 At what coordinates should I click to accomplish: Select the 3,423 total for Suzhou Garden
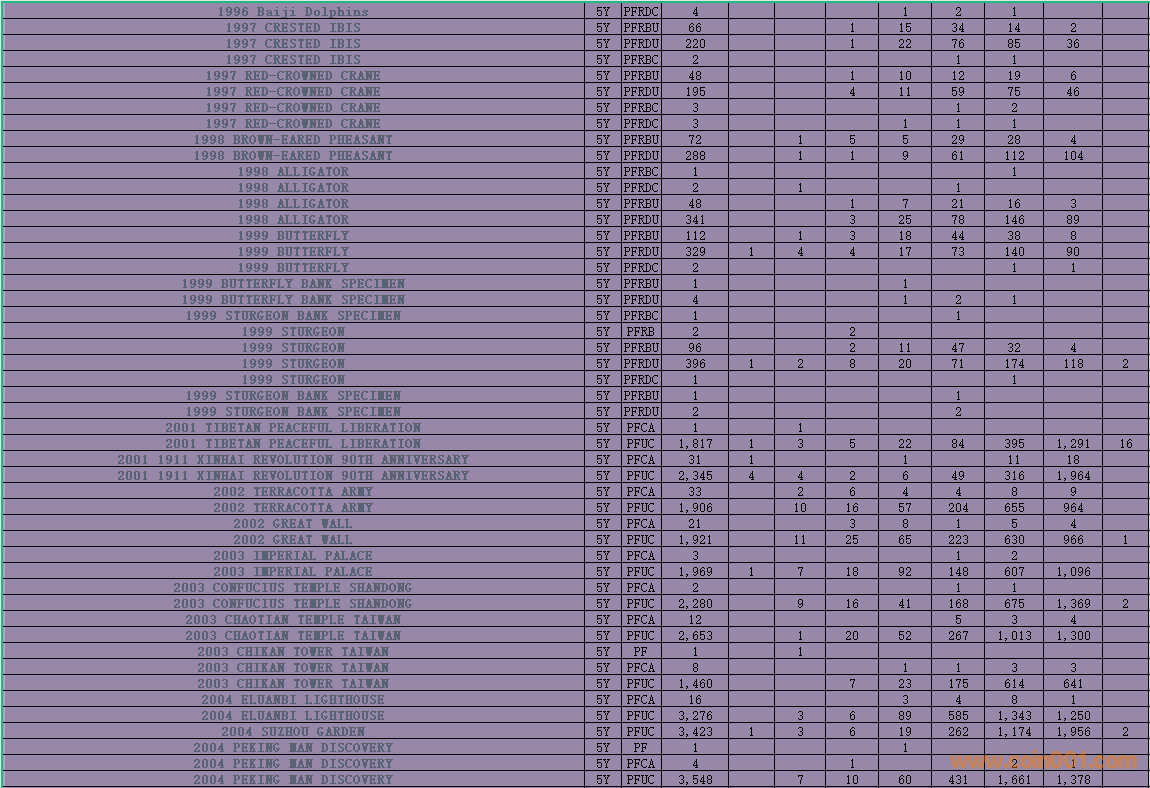[x=695, y=732]
